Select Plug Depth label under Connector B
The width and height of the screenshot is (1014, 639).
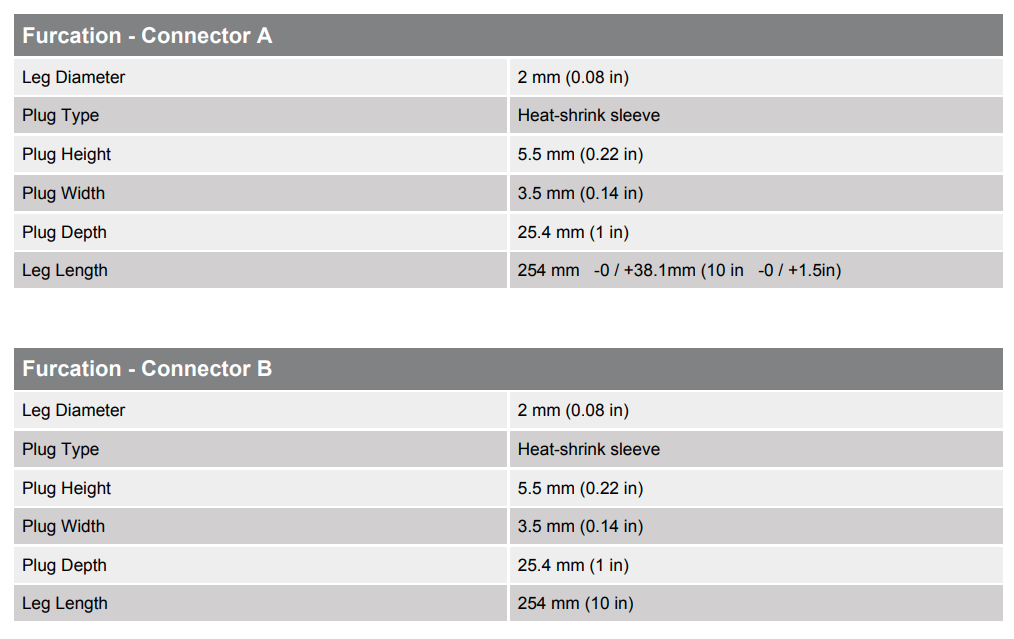65,565
